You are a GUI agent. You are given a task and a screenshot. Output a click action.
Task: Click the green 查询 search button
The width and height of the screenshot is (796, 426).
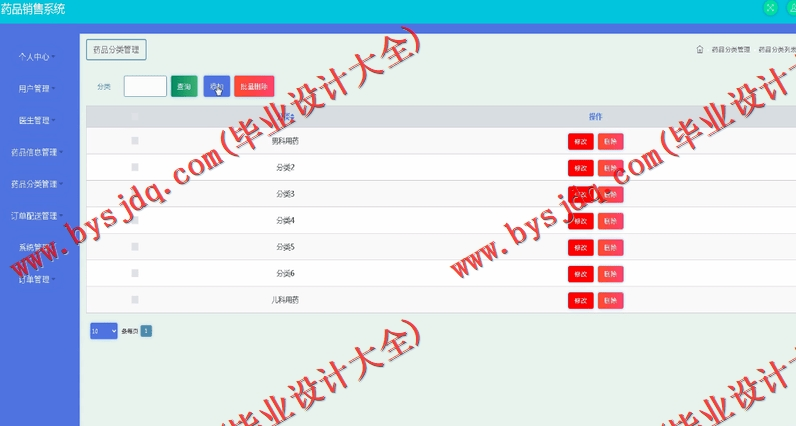(x=184, y=86)
